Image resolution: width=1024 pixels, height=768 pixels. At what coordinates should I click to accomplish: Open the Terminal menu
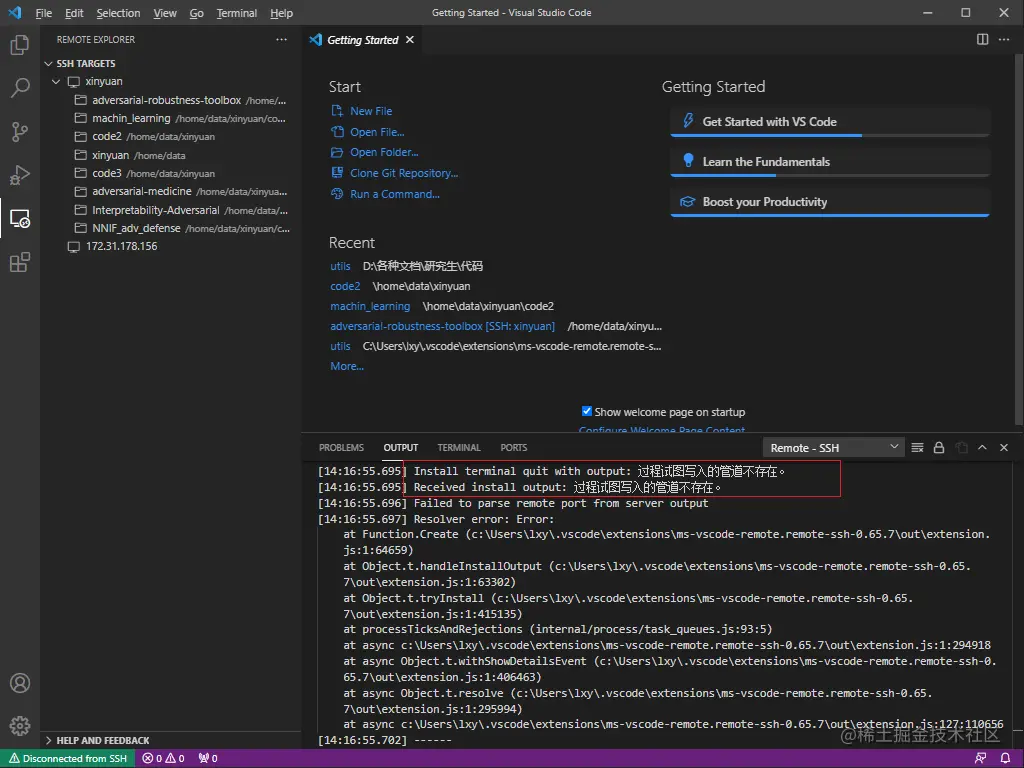236,13
